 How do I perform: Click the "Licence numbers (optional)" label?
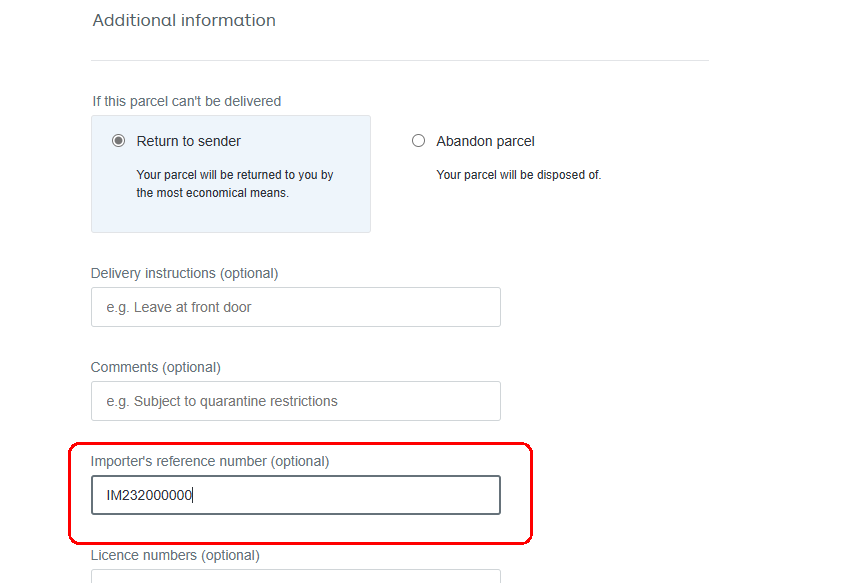175,555
